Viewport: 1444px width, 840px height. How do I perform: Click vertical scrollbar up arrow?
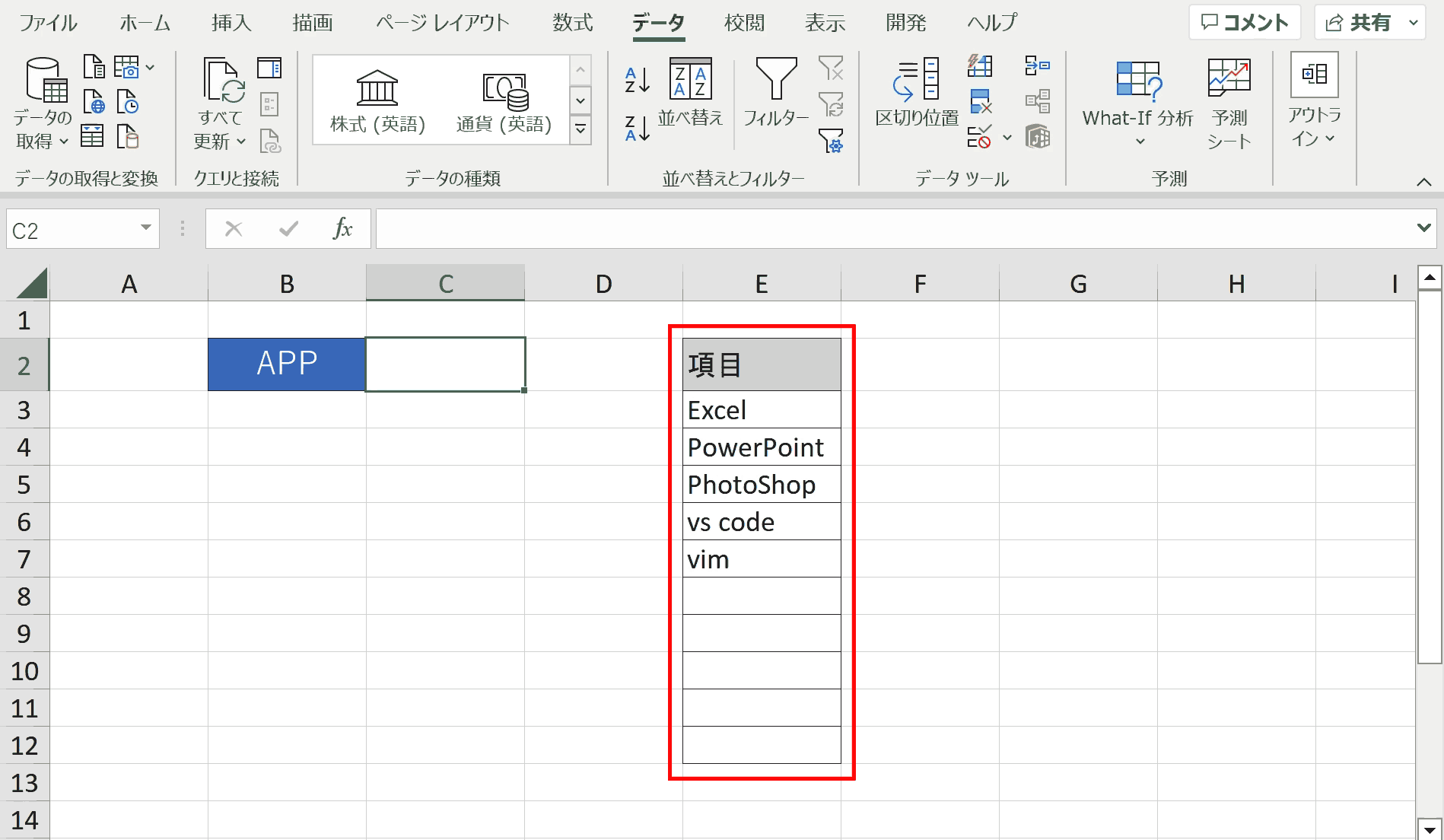click(1430, 277)
